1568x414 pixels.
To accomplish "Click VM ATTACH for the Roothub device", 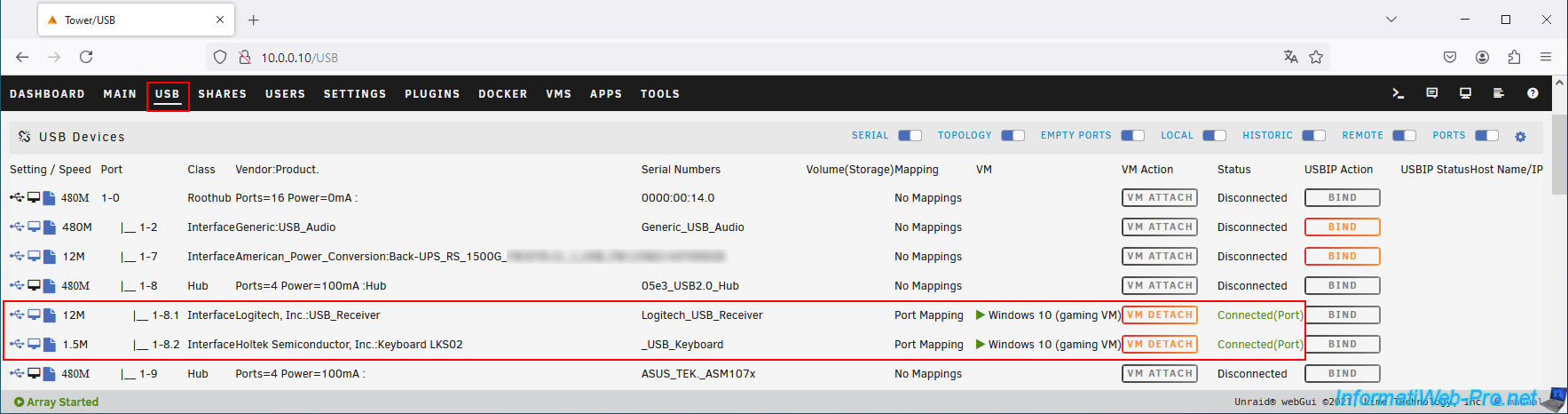I will [x=1160, y=197].
